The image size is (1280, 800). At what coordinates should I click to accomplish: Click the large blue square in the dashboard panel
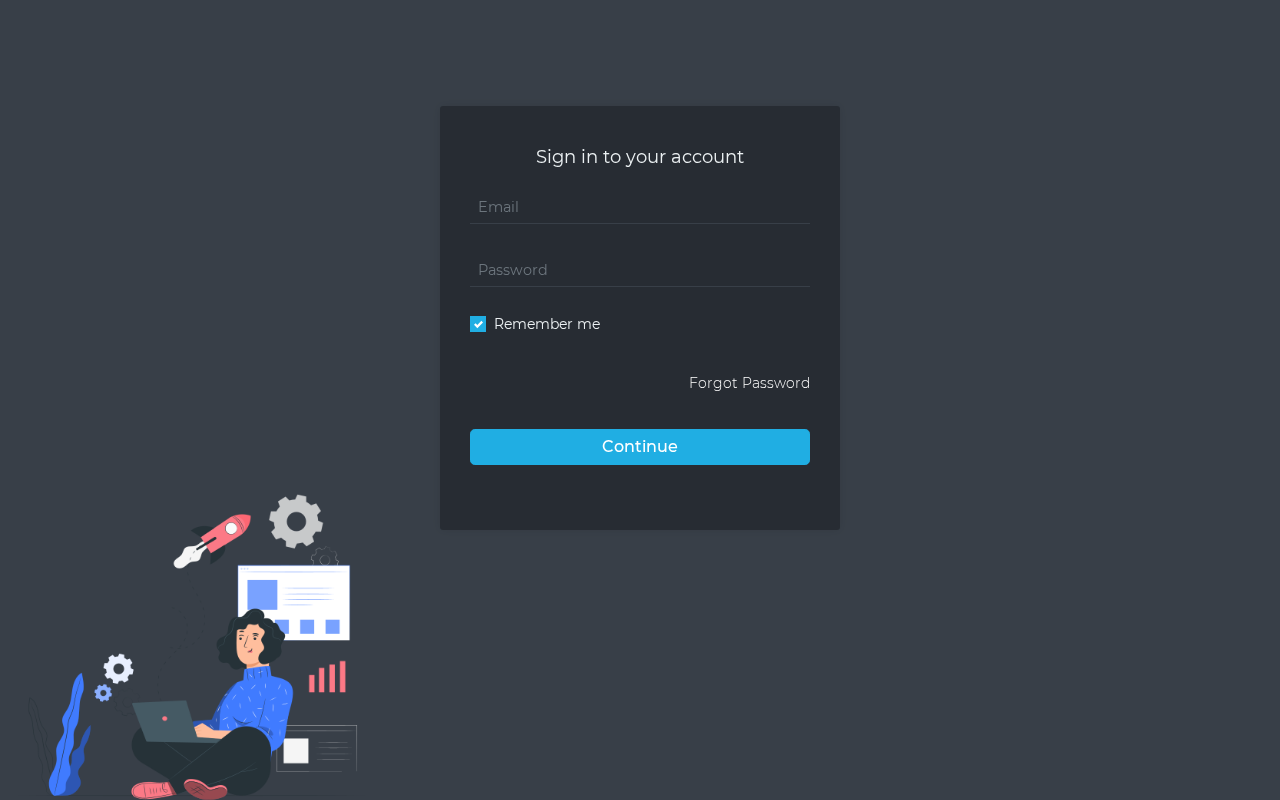coord(262,595)
